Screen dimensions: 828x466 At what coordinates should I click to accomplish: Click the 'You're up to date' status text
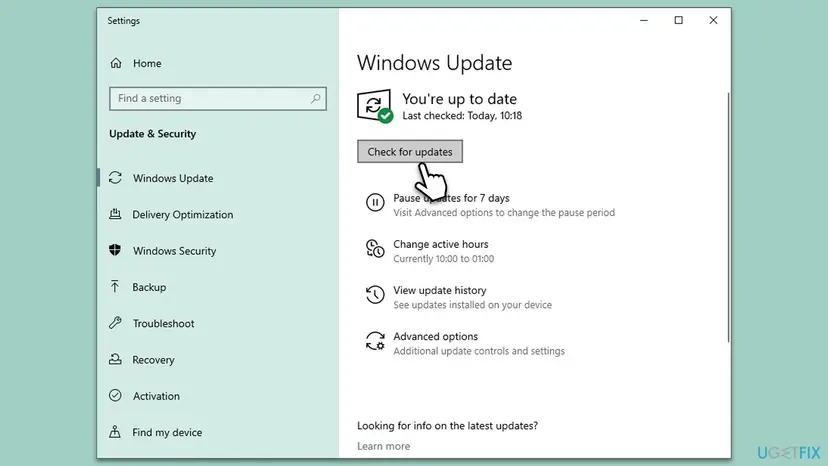pos(459,99)
